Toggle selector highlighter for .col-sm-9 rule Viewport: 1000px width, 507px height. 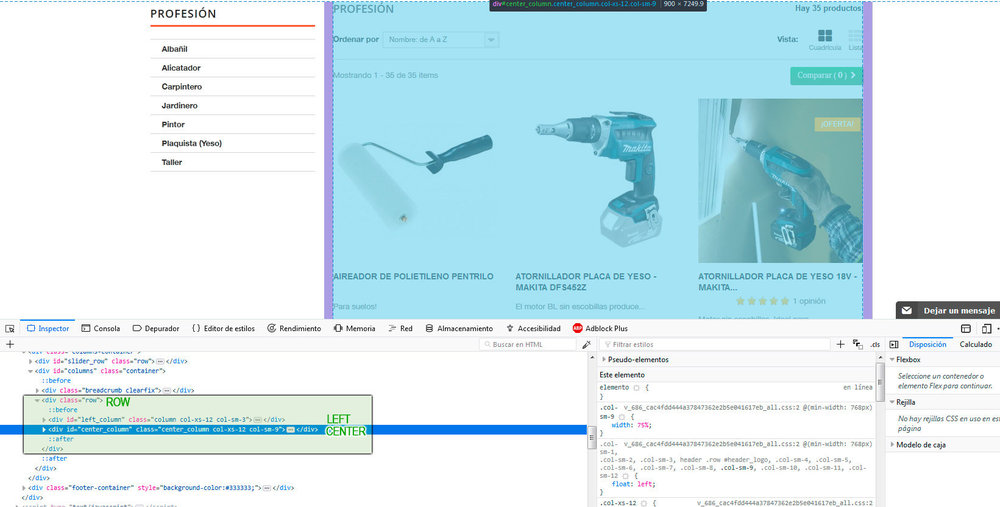(x=622, y=417)
